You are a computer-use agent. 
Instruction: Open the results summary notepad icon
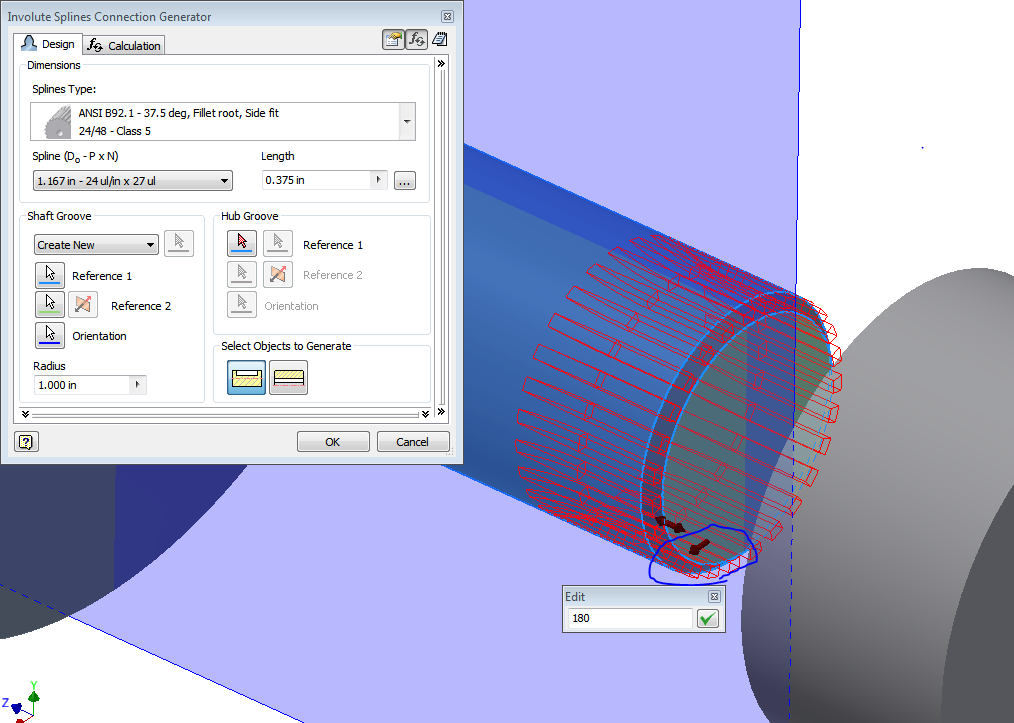point(439,38)
